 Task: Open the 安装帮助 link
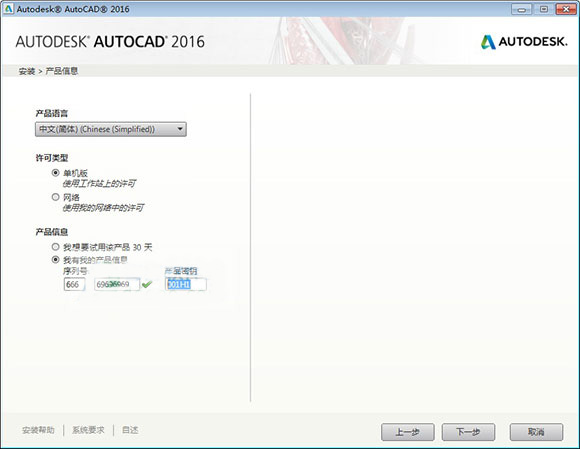[38, 430]
